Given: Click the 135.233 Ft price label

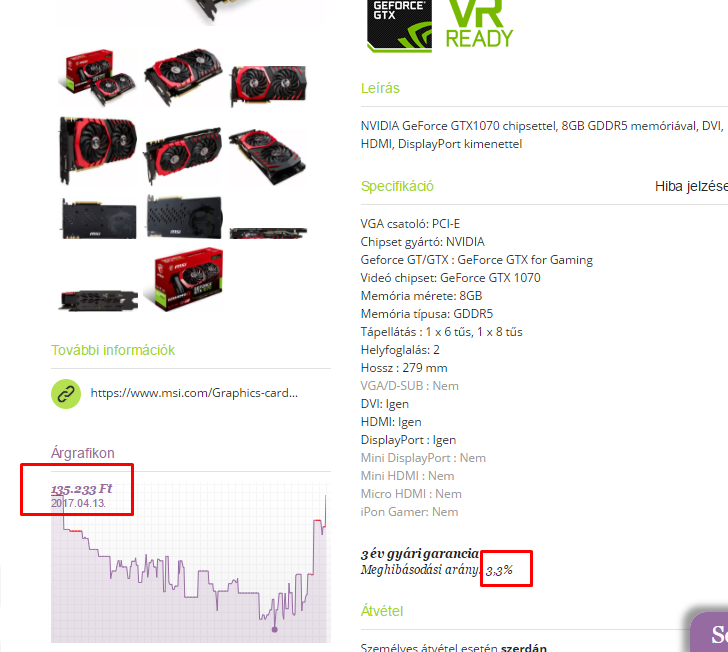Looking at the screenshot, I should click(82, 489).
